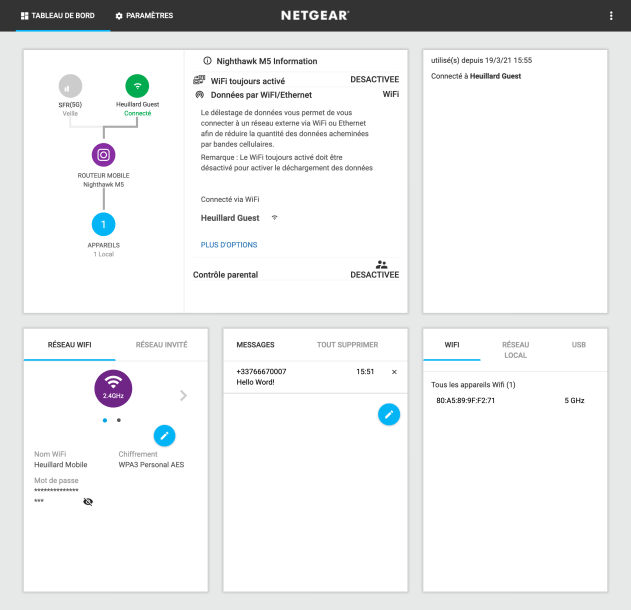Viewport: 631px width, 610px height.
Task: Click the Données par WiFi/Ethernet icon
Action: (x=199, y=95)
